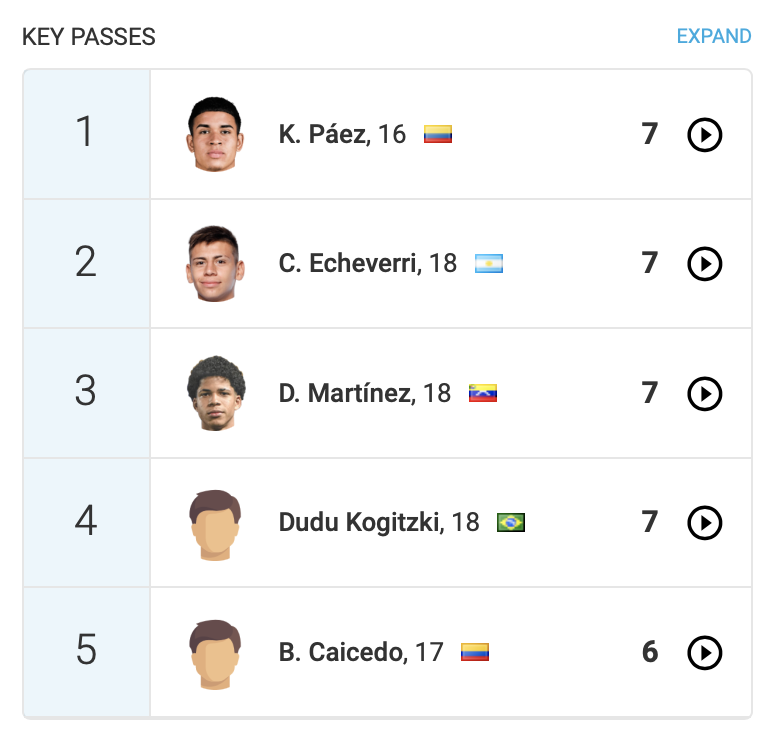
Task: Click K. Páez's portrait photo
Action: tap(215, 134)
